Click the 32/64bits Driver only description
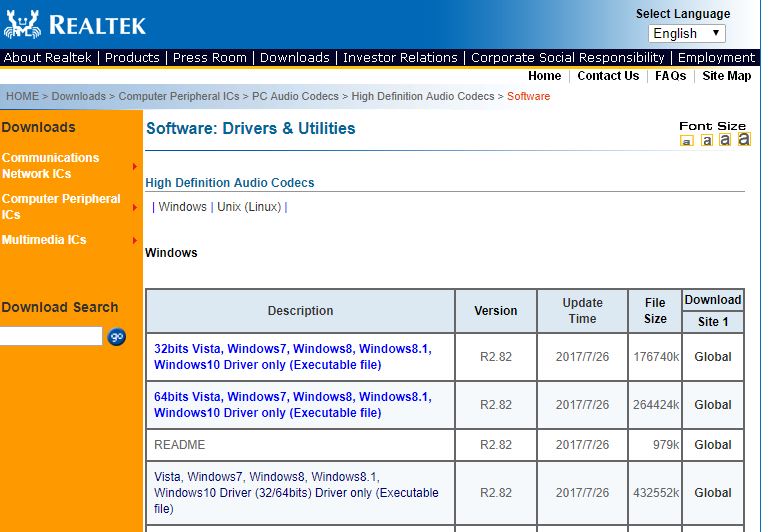The image size is (780, 532). pos(296,493)
